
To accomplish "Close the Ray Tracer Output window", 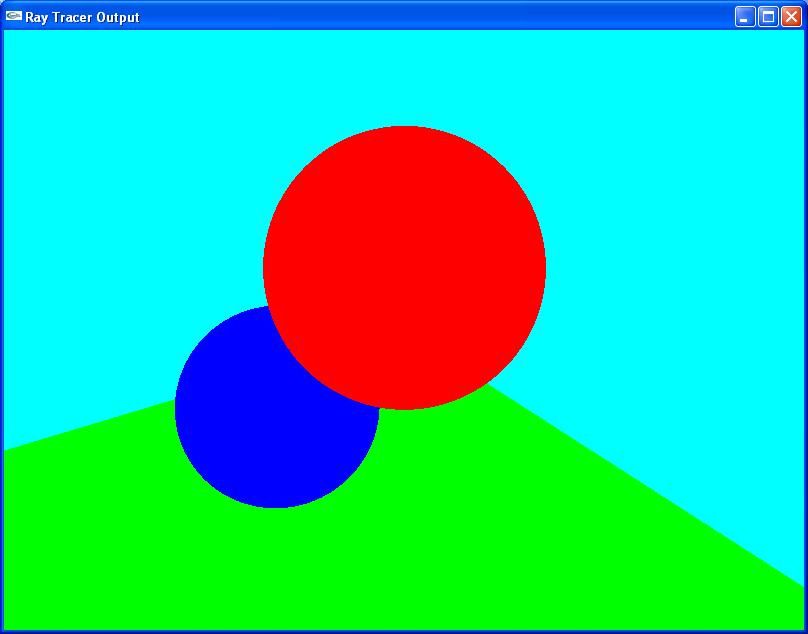I will point(791,17).
